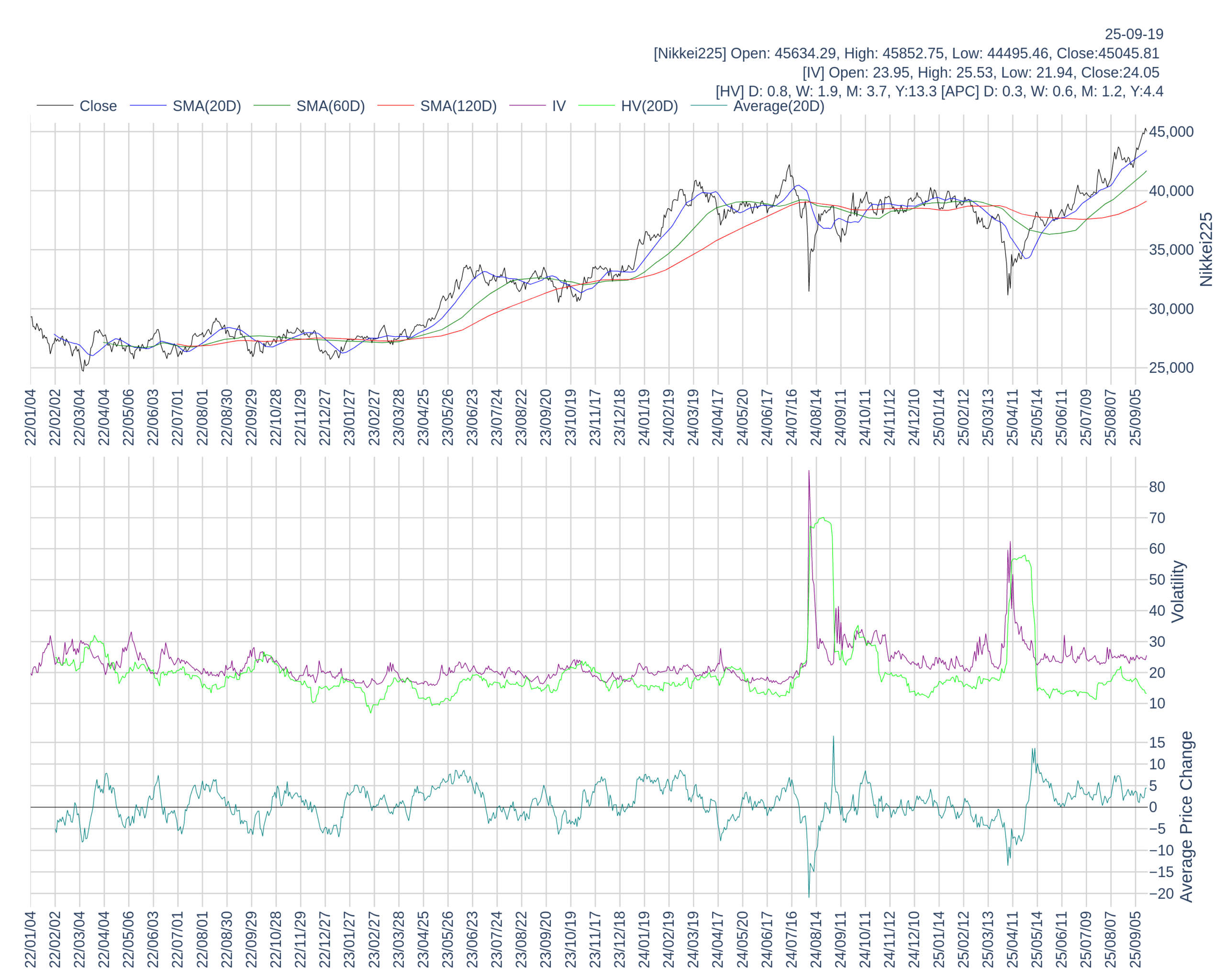Screen dimensions: 1225x980
Task: Toggle SMA(60D) line visibility in legend
Action: (x=330, y=106)
